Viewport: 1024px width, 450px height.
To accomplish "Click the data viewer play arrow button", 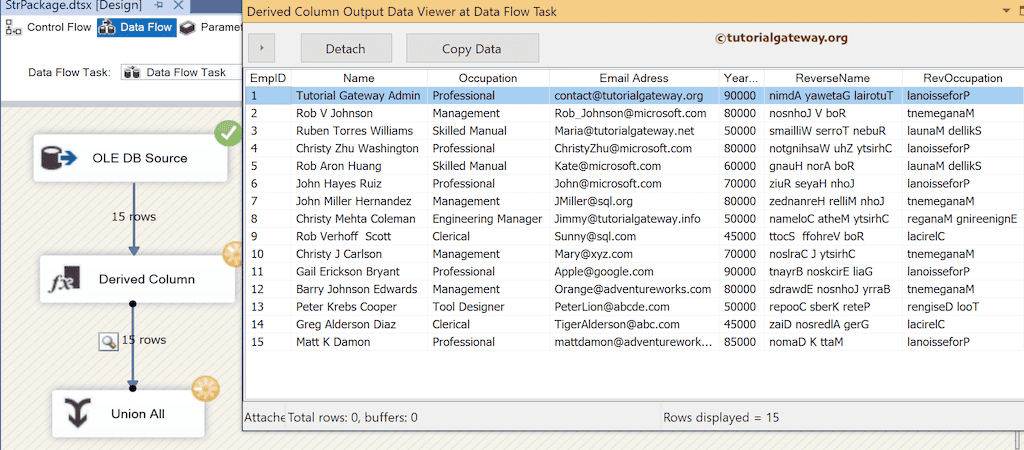I will click(x=261, y=48).
